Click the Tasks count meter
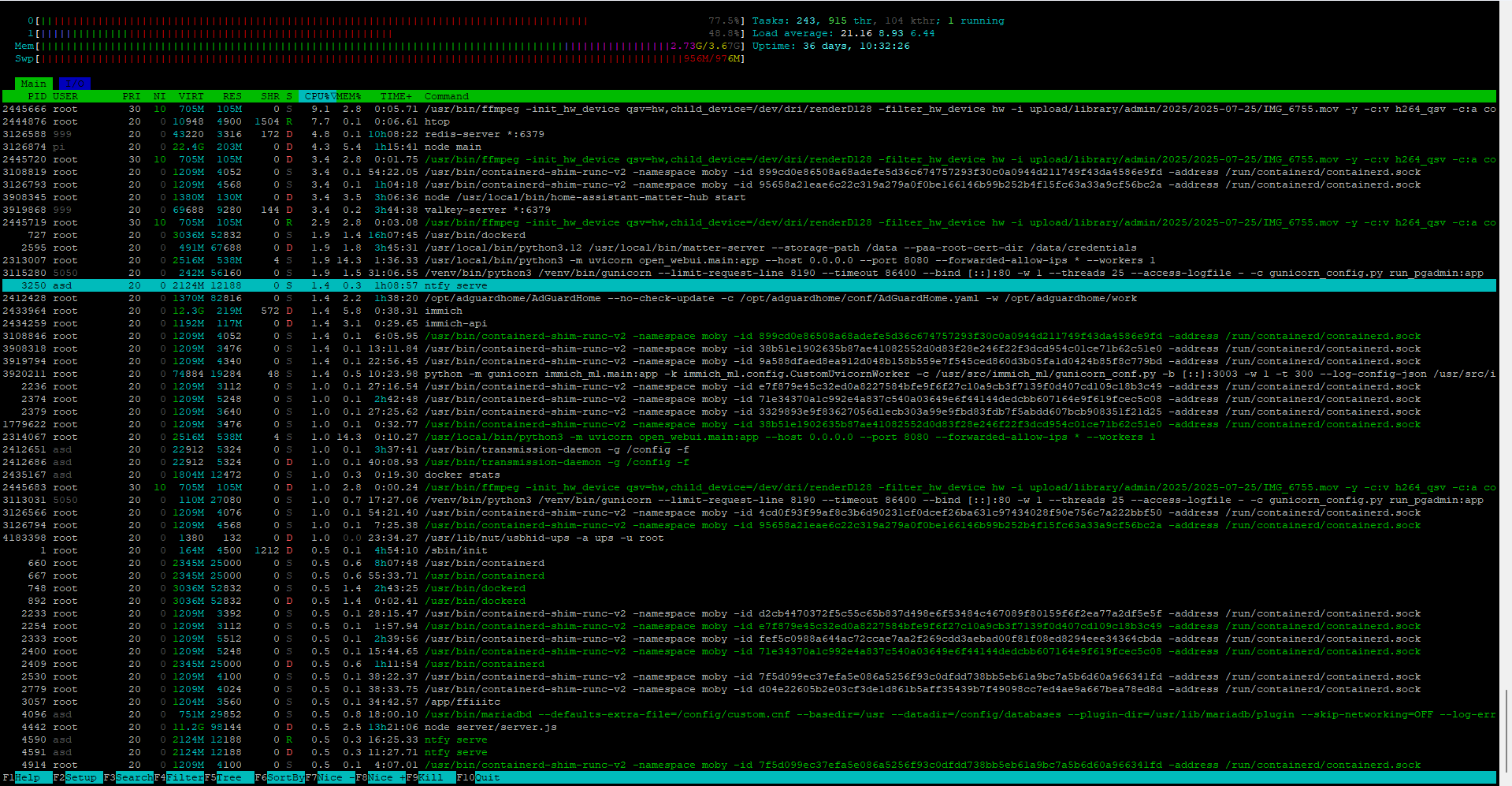Screen dimensions: 1512x786 (x=879, y=20)
